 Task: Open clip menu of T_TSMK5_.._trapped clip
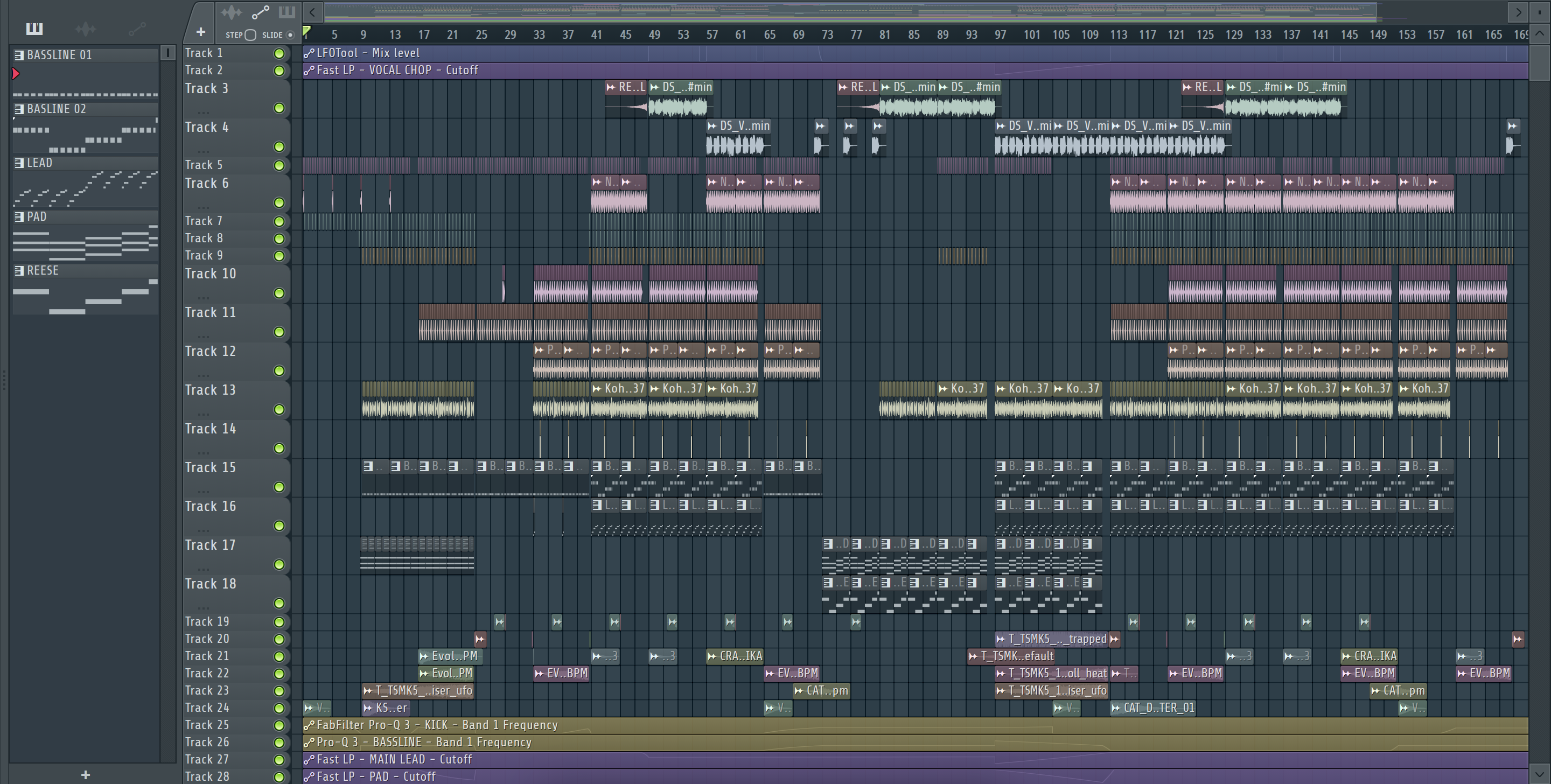point(1001,639)
